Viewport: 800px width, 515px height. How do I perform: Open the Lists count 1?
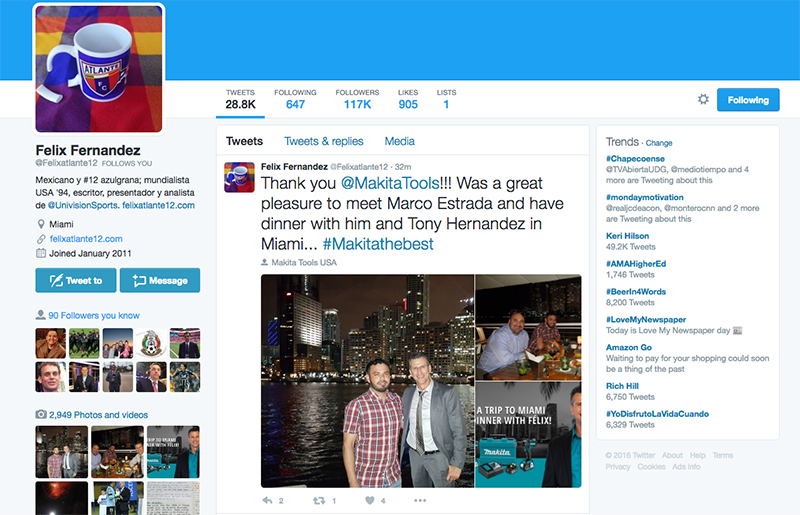click(446, 100)
